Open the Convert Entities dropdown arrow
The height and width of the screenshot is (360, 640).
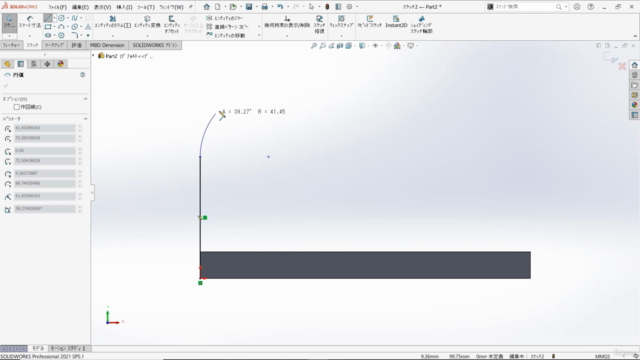pyautogui.click(x=147, y=36)
